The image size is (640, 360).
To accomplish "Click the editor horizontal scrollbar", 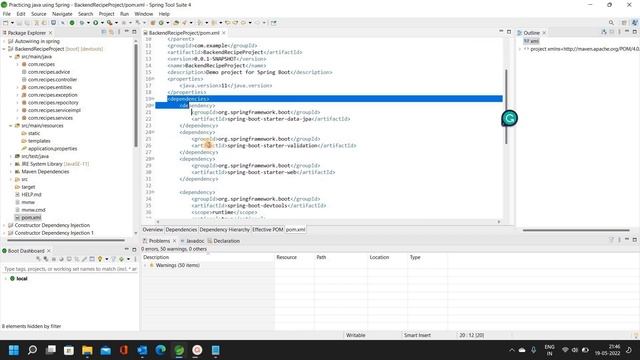I will tap(328, 222).
